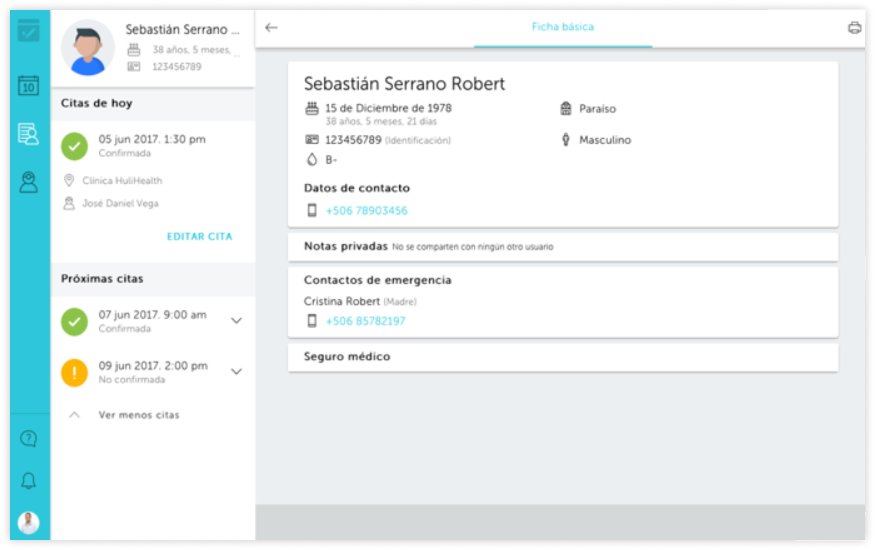Open the notifications bell icon
Viewport: 875px width, 550px height.
click(29, 481)
